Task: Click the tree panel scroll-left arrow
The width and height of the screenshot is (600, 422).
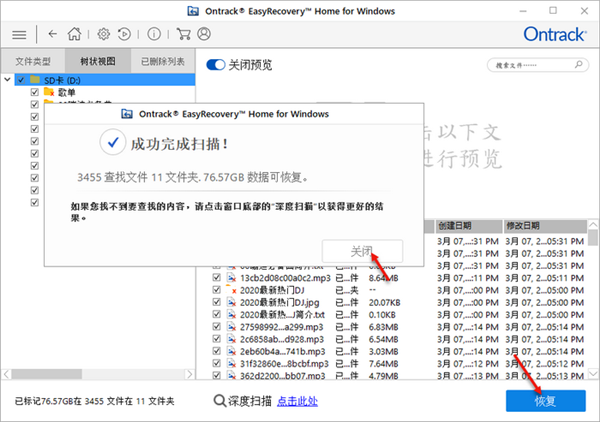Action: [x=7, y=374]
